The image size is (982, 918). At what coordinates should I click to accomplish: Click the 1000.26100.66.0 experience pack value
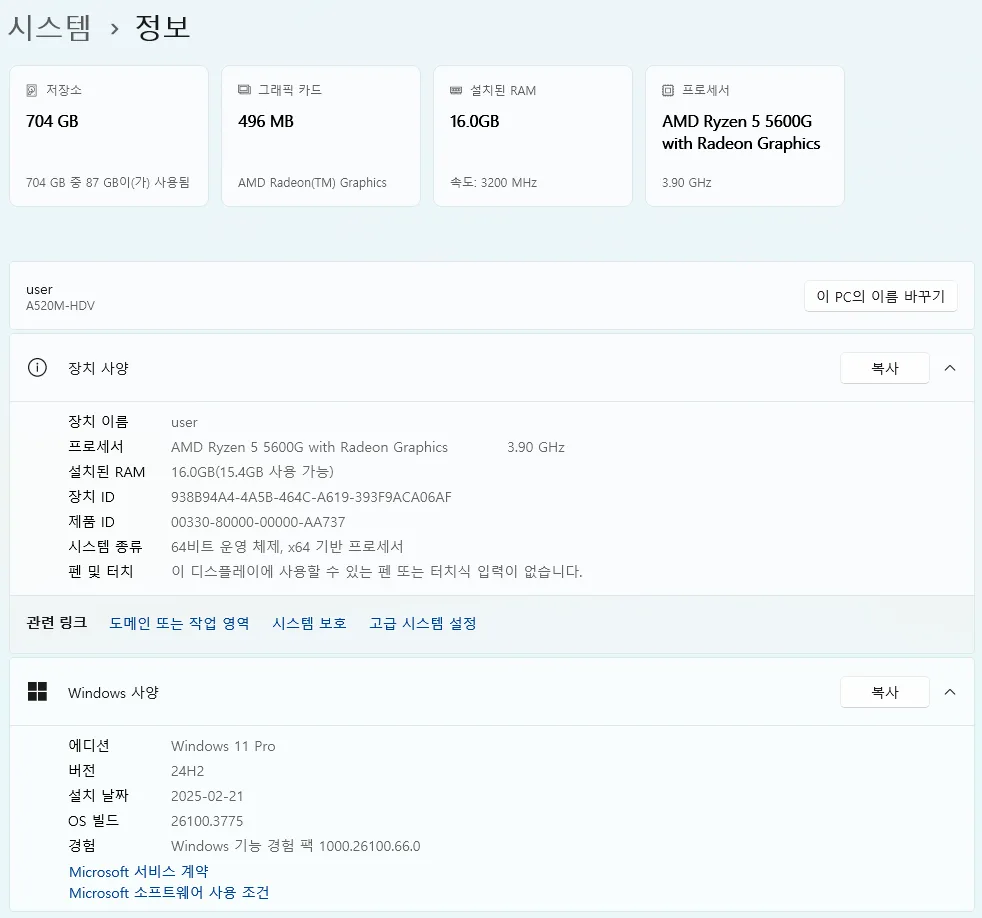[x=370, y=846]
